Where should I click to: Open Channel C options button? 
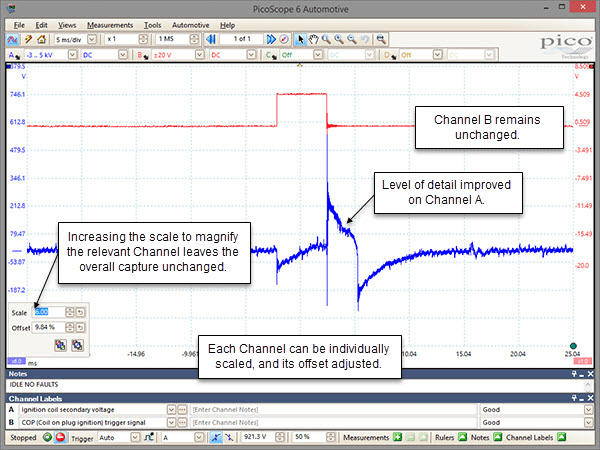point(271,55)
